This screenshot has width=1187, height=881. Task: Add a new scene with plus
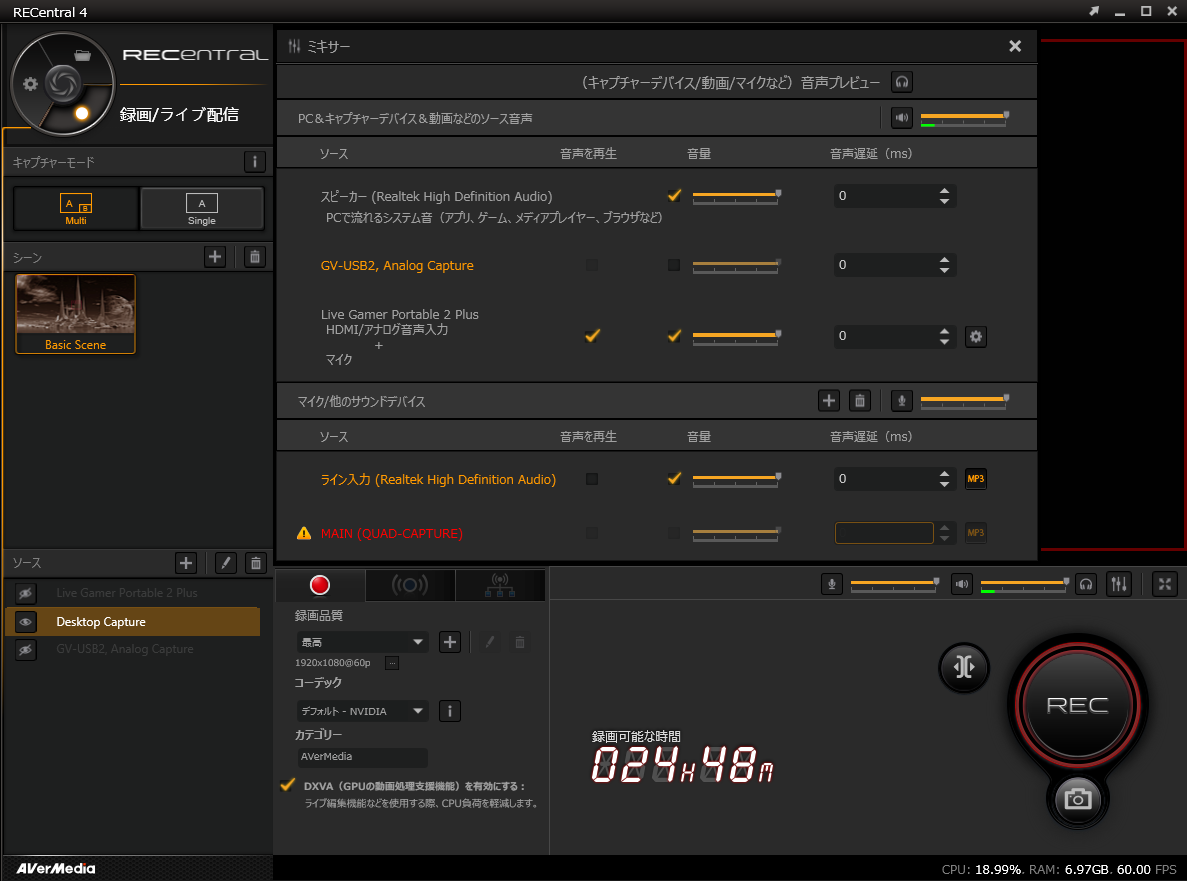pos(215,257)
